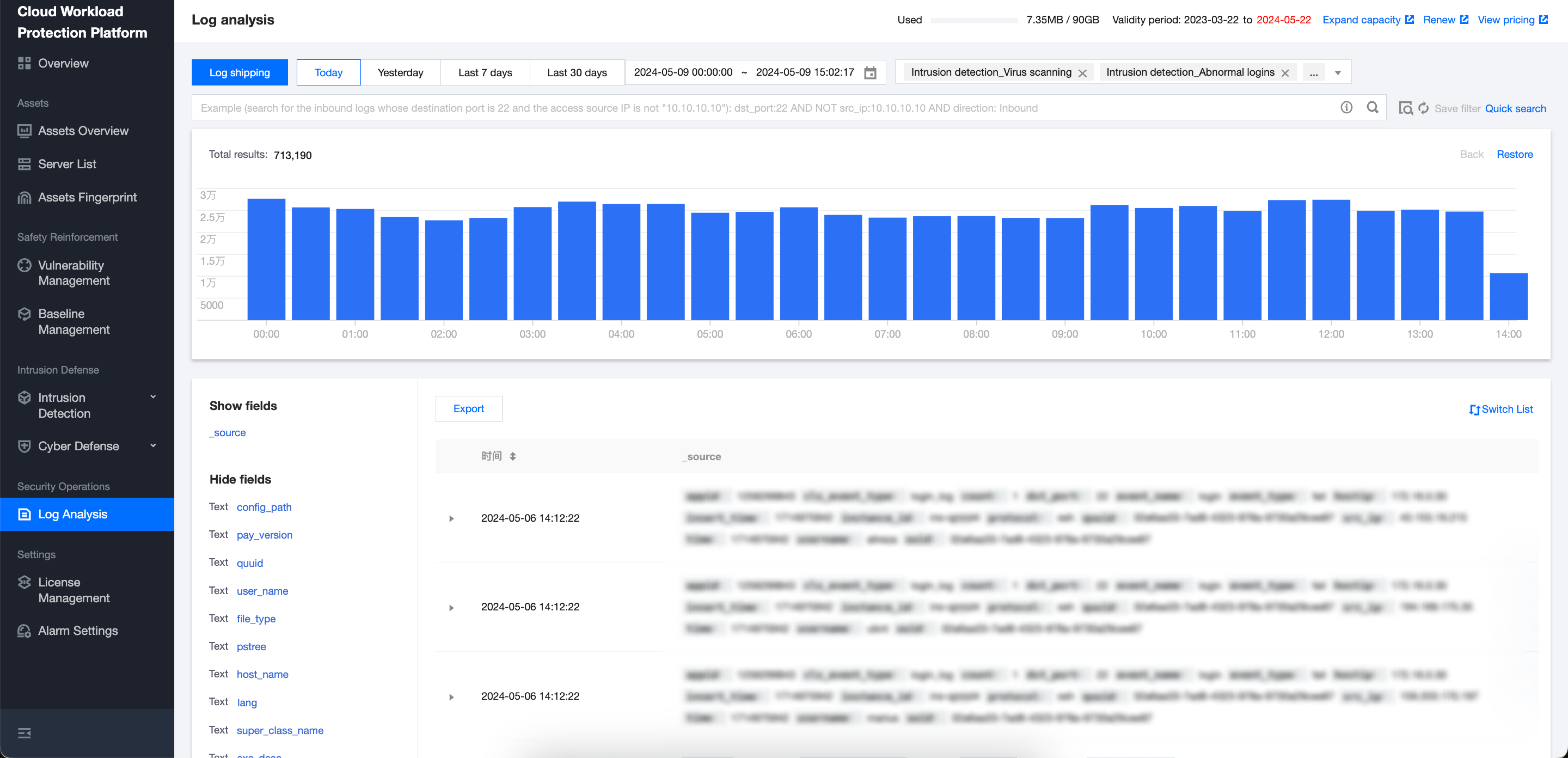Collapse sidebar with bottom menu icon
The height and width of the screenshot is (758, 1568).
24,733
